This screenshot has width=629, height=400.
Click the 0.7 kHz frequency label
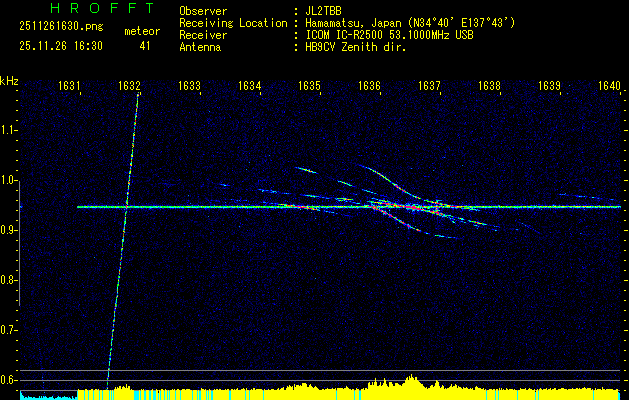click(9, 329)
